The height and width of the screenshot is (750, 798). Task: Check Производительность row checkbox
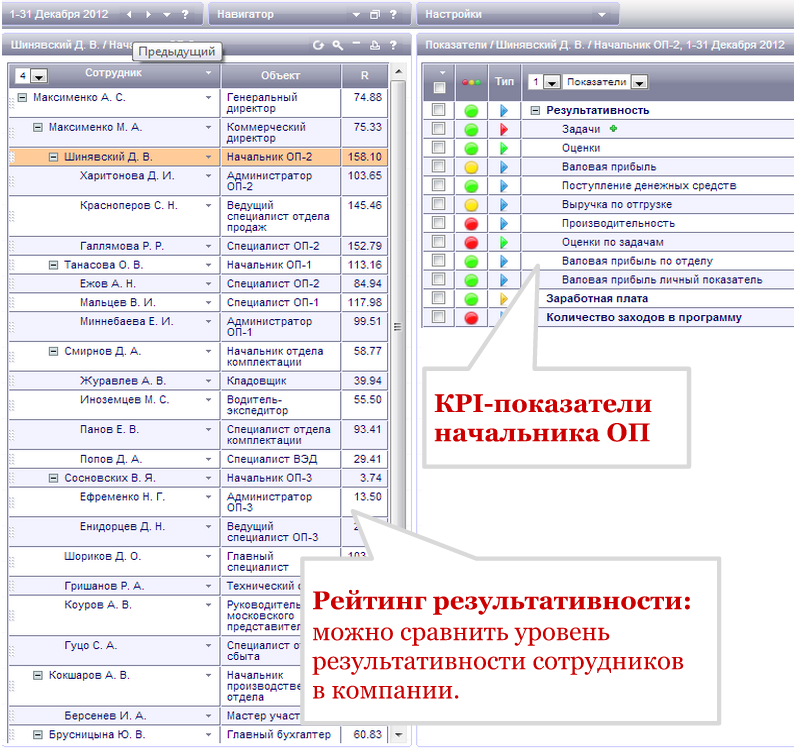point(438,223)
